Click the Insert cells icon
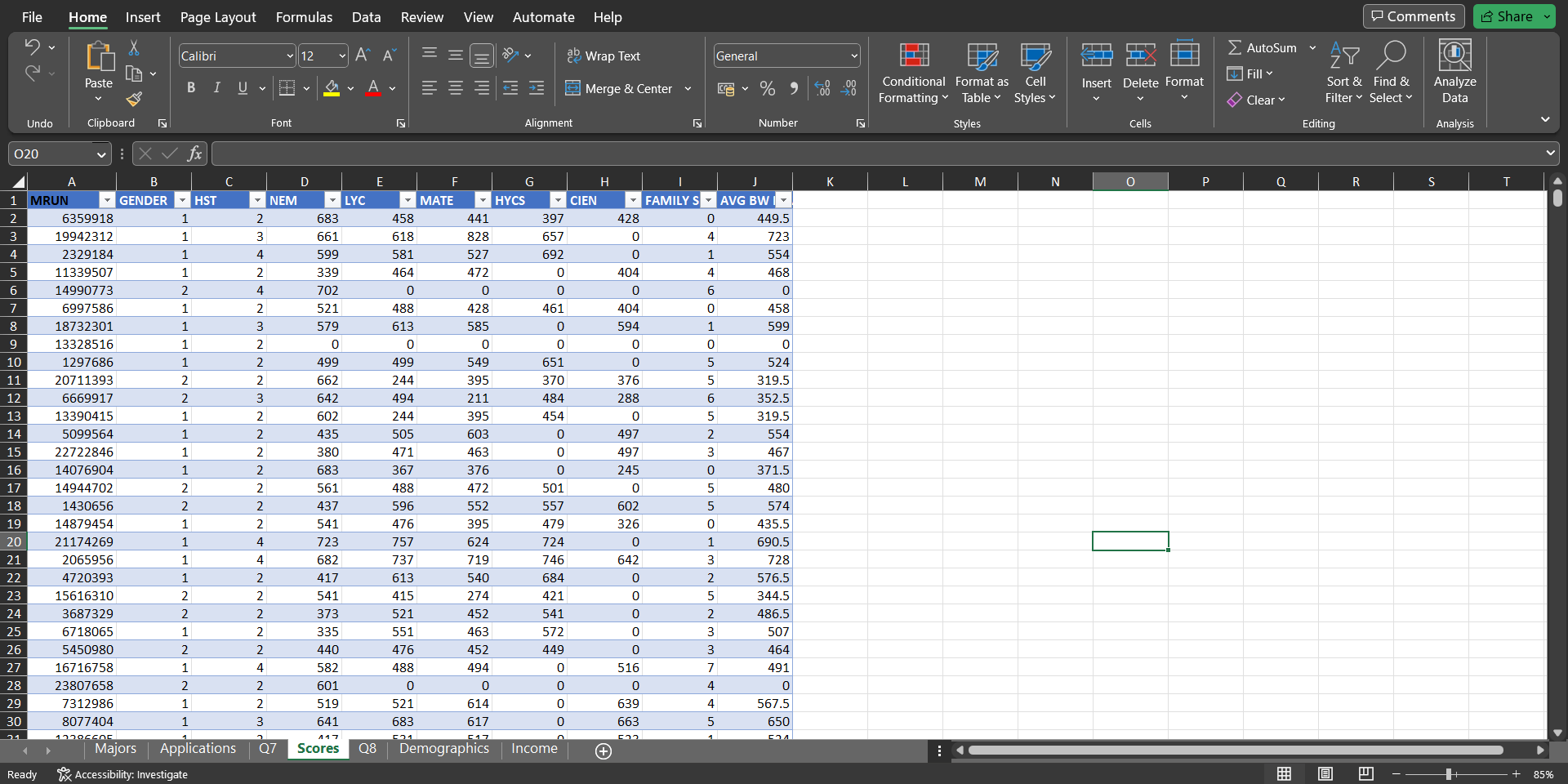Image resolution: width=1568 pixels, height=784 pixels. [x=1097, y=56]
